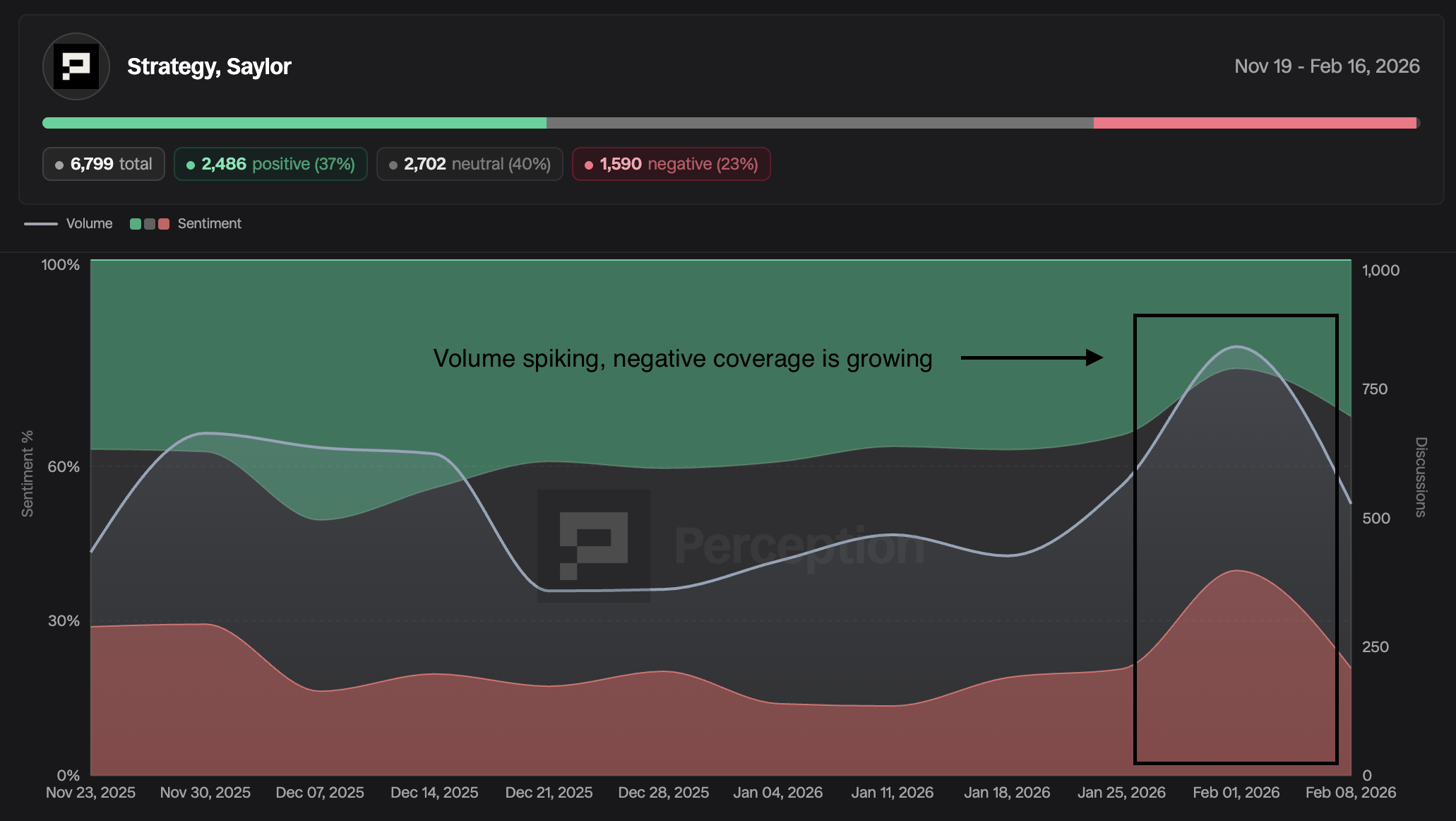Click the Feb 01, 2026 axis label
The width and height of the screenshot is (1456, 821).
1236,793
